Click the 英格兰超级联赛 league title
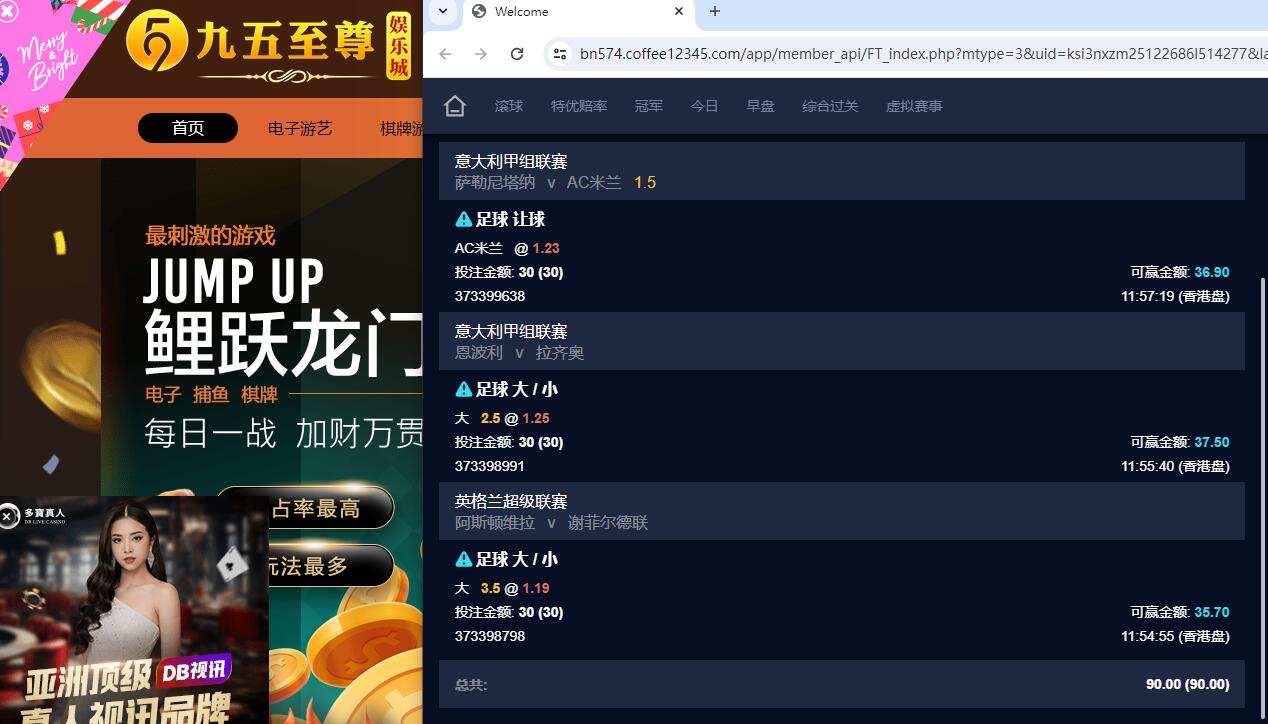The width and height of the screenshot is (1268, 724). point(511,501)
